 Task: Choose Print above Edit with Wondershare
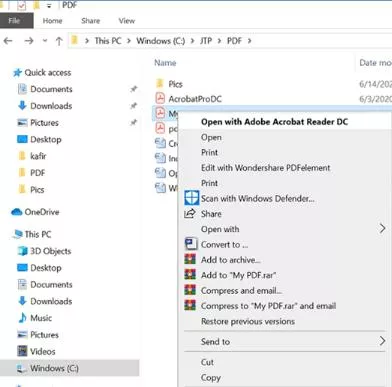[209, 152]
